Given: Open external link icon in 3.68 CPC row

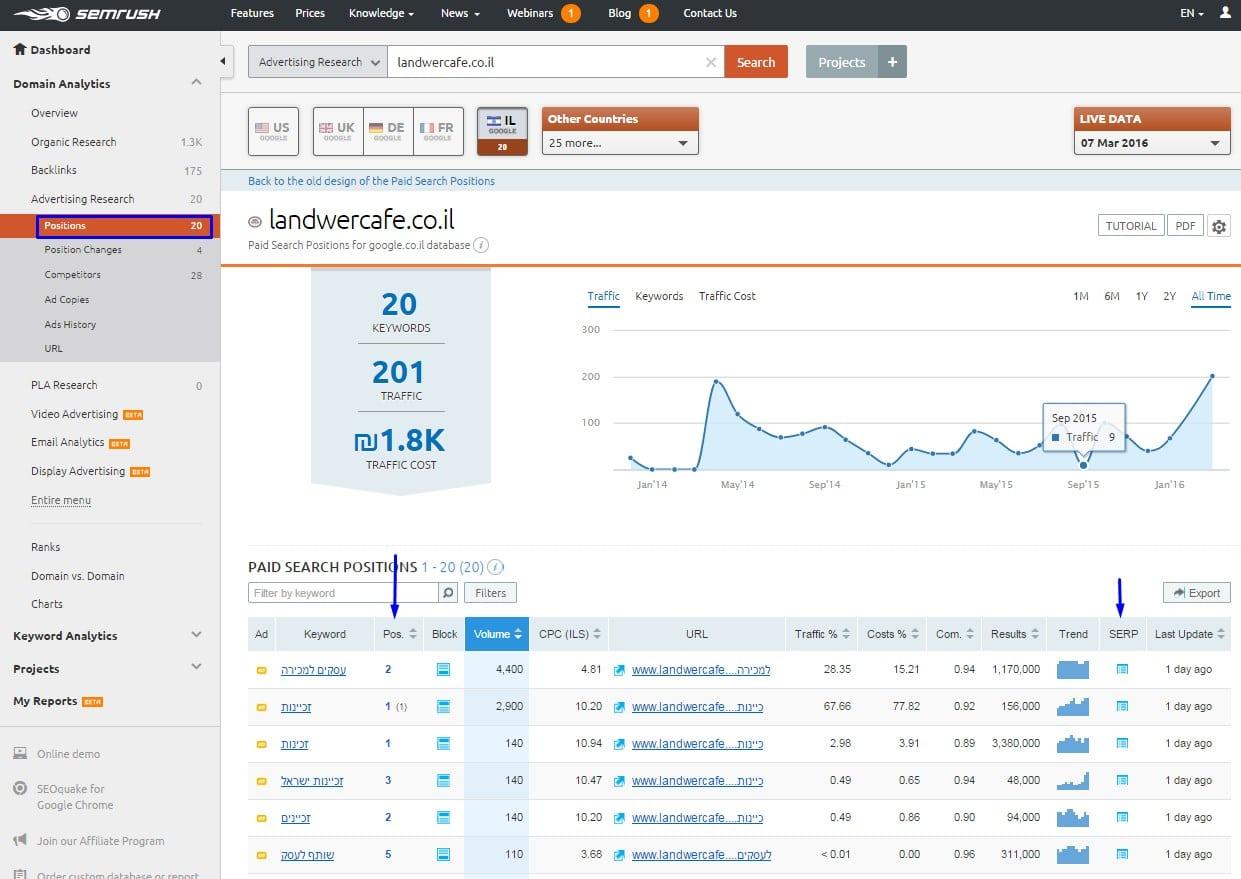Looking at the screenshot, I should click(x=620, y=854).
